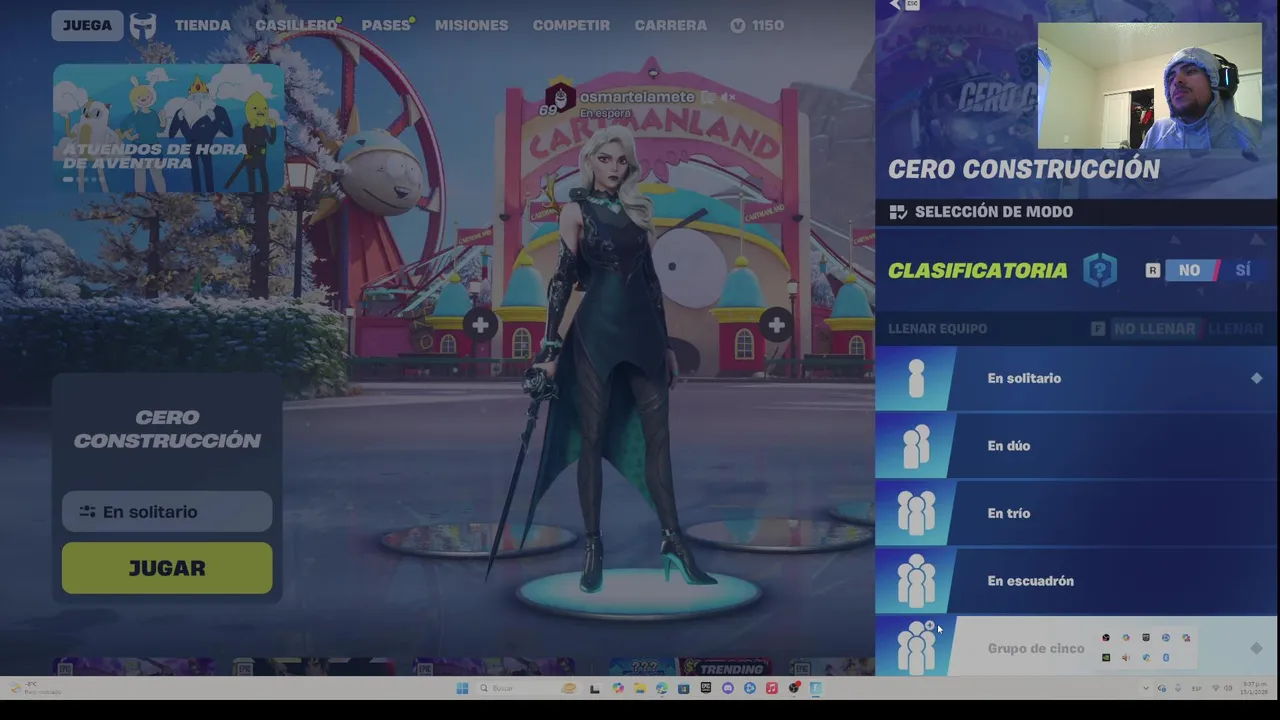Open the En solitario mode selector on the lobby

tap(167, 511)
